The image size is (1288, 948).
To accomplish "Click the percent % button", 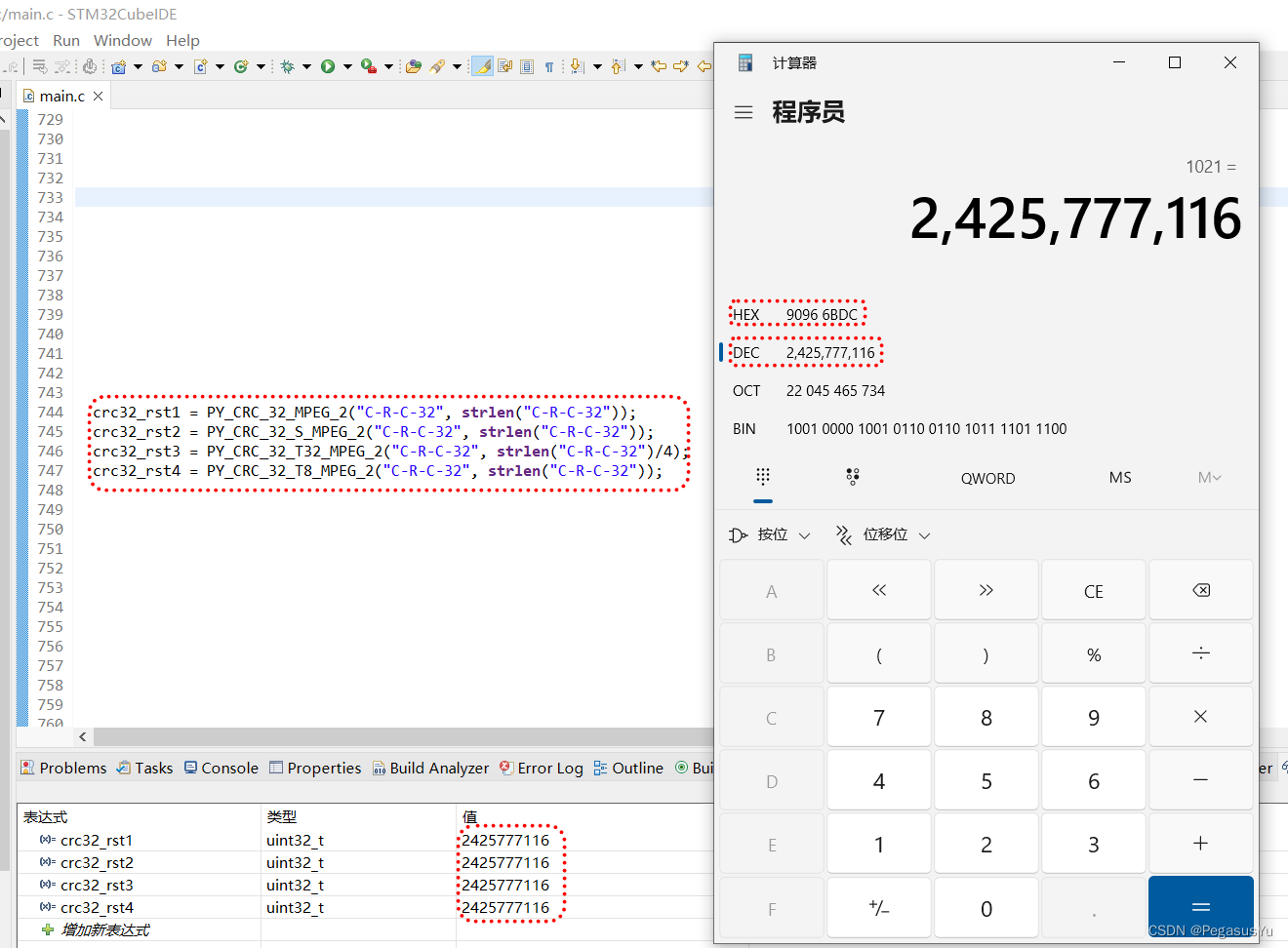I will click(x=1094, y=653).
